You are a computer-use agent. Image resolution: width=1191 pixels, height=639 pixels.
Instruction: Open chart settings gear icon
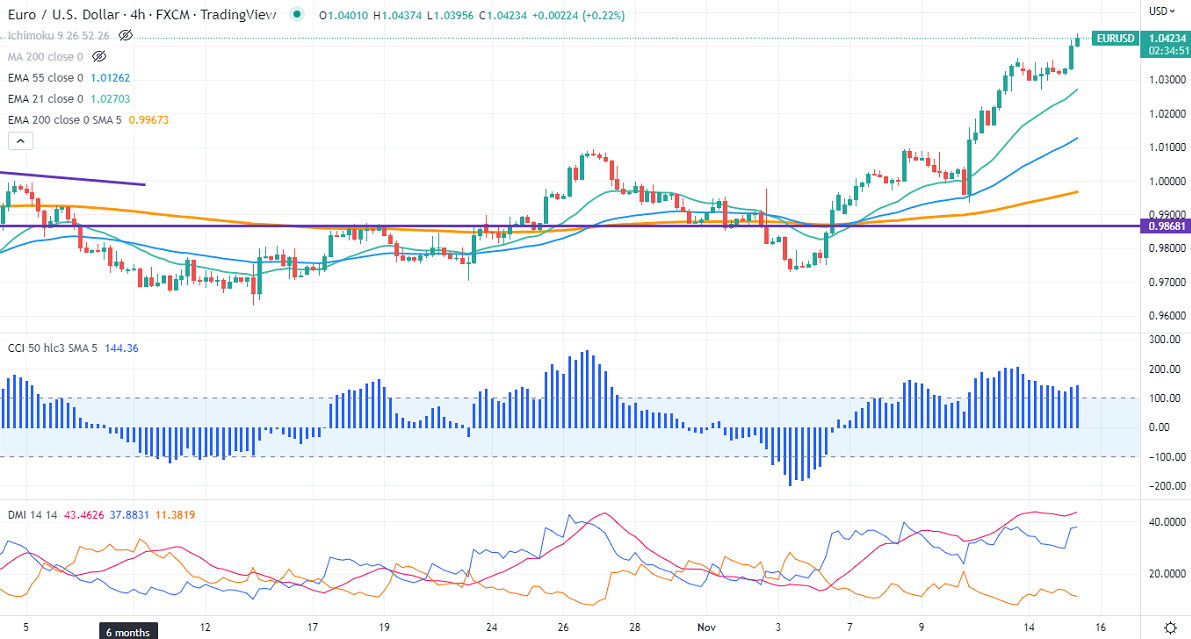[1171, 627]
